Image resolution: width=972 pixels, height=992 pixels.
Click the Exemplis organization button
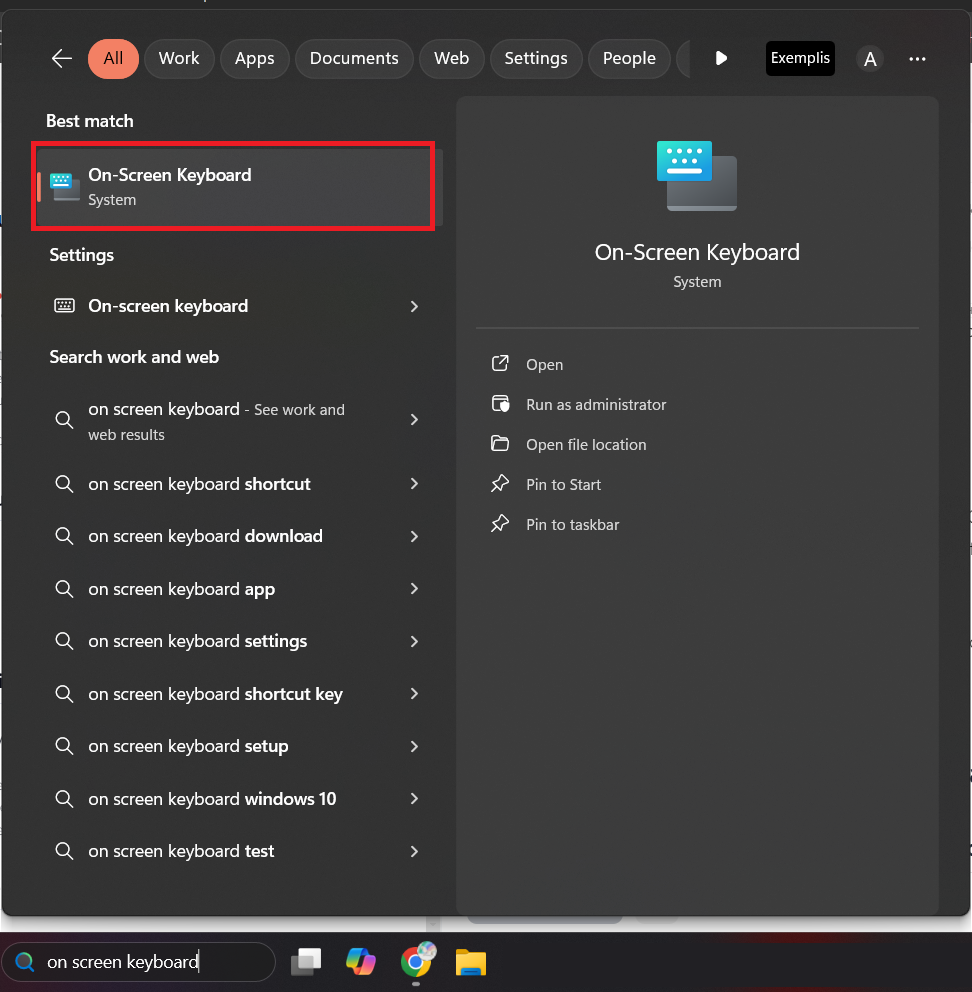click(800, 58)
